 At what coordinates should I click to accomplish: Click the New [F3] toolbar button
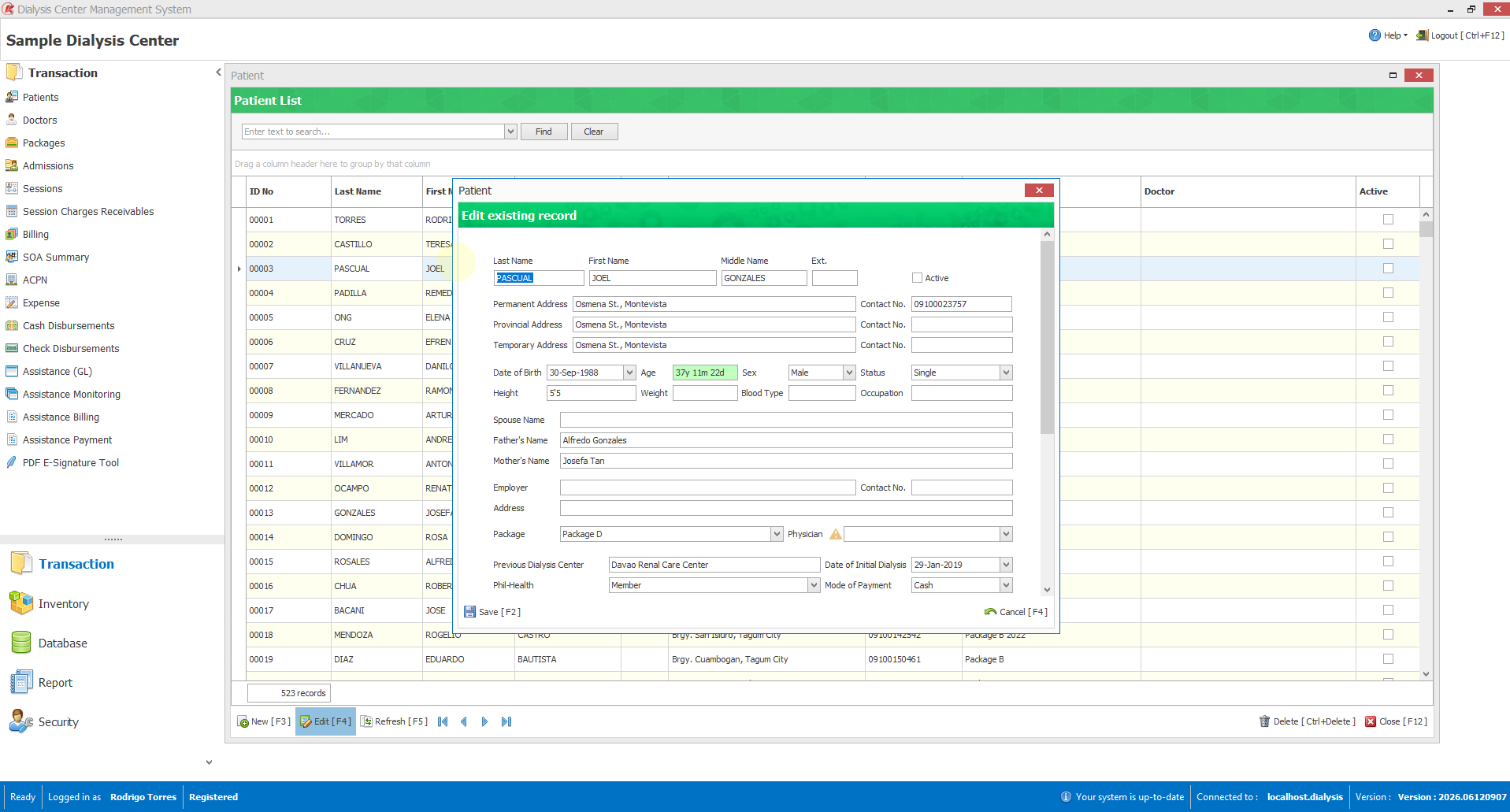264,721
